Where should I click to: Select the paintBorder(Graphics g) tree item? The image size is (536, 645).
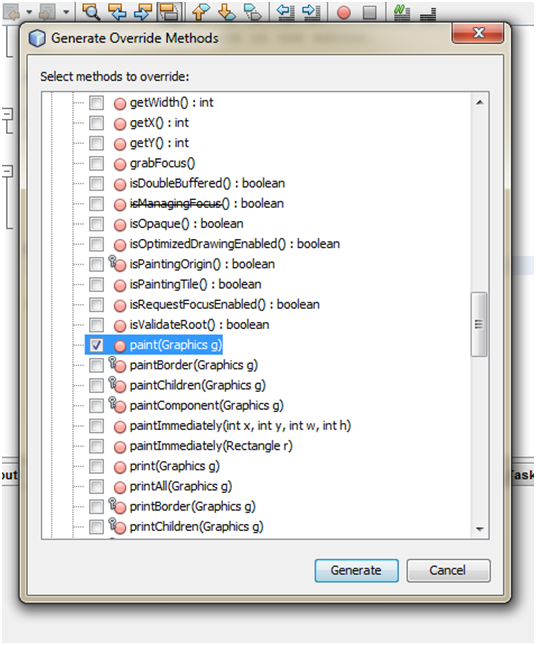pyautogui.click(x=194, y=365)
